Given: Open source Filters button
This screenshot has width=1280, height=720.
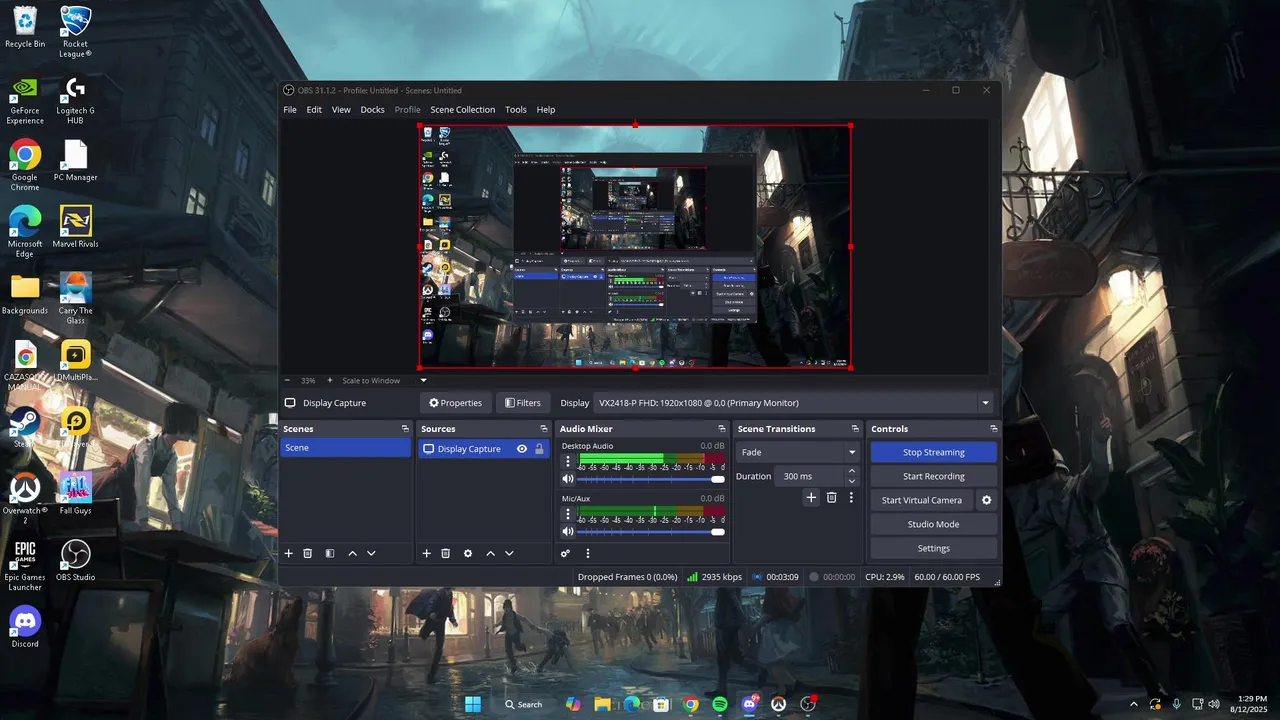Looking at the screenshot, I should click(x=523, y=403).
